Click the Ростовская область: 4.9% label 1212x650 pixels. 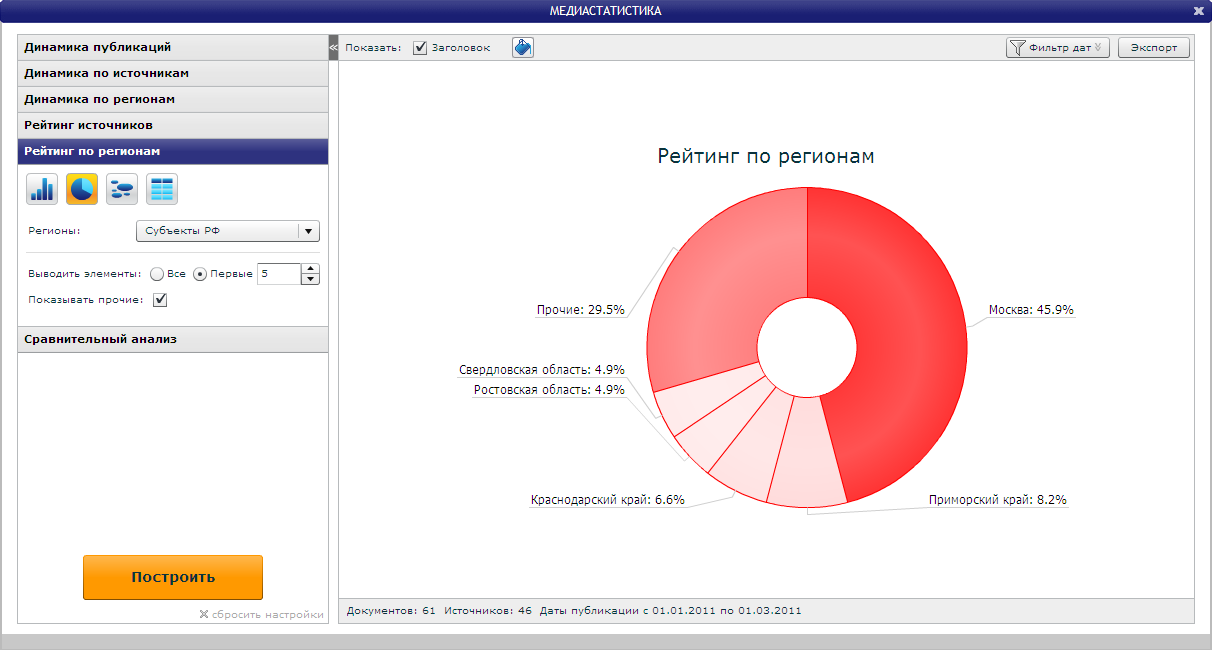[549, 390]
